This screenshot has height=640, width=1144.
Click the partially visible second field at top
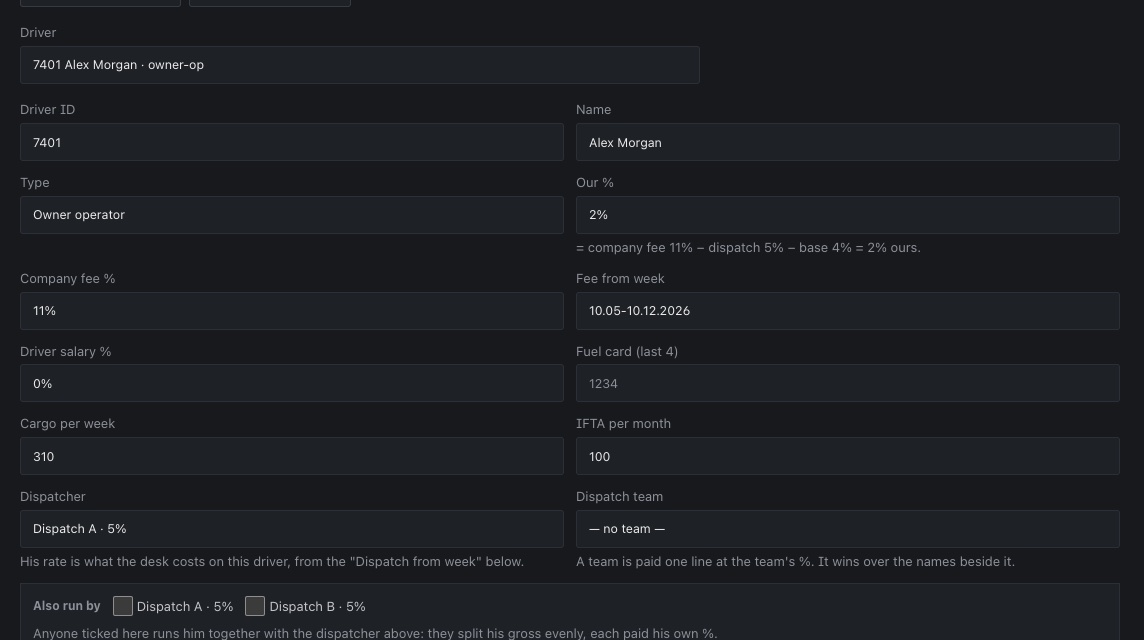point(270,3)
